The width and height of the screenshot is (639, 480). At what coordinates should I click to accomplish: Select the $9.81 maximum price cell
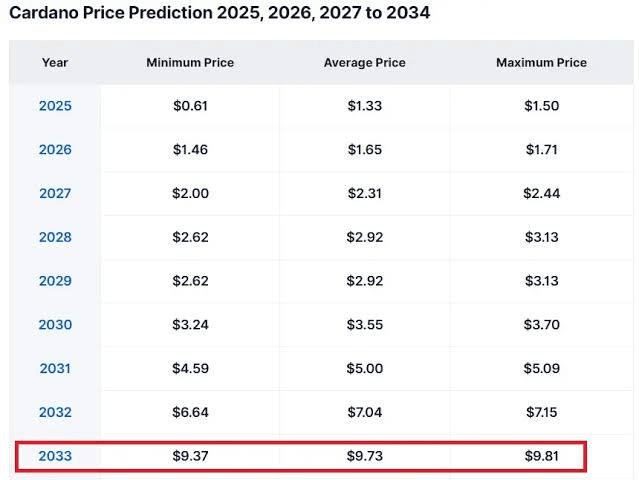[x=541, y=456]
